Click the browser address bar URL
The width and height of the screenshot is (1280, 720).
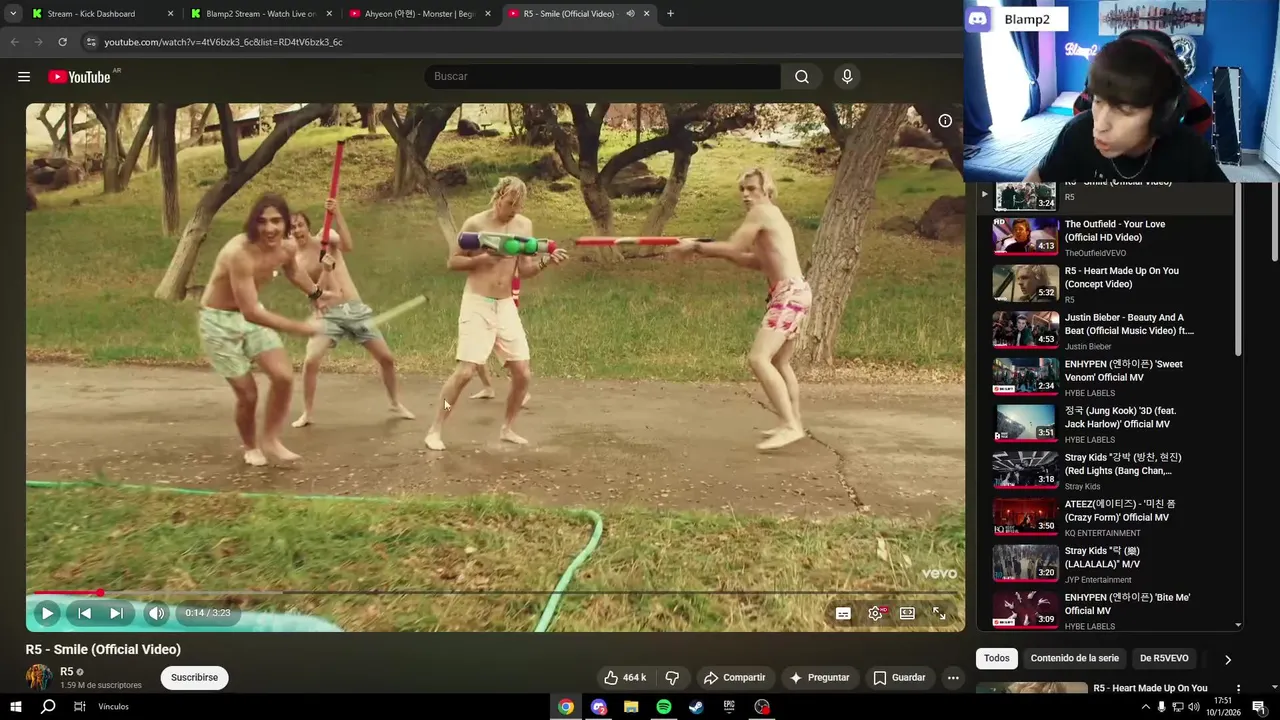pos(223,42)
